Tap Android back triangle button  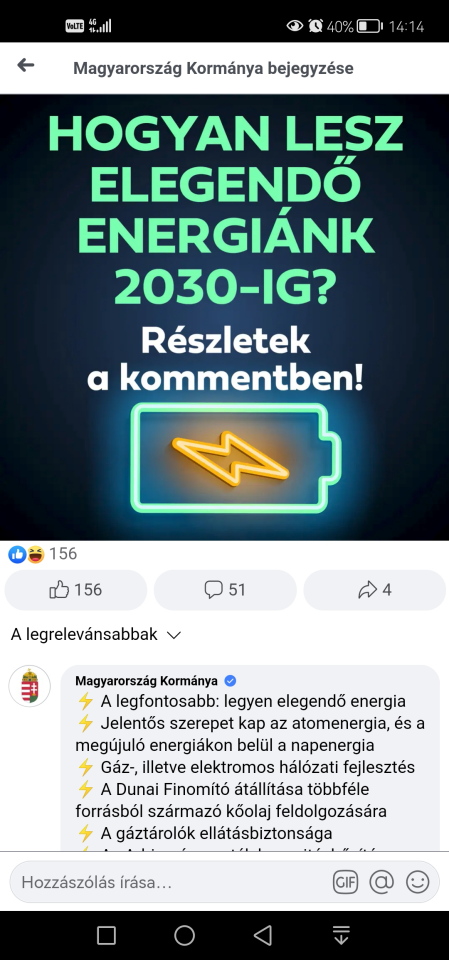(263, 935)
